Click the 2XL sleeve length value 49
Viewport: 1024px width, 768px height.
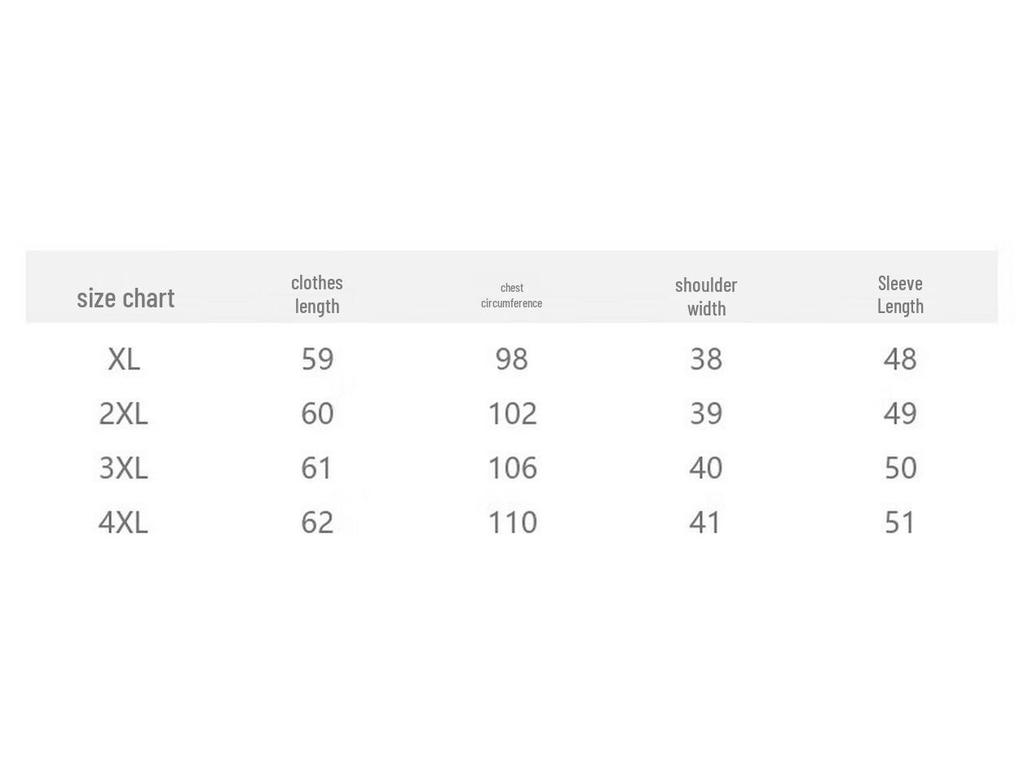pos(900,413)
